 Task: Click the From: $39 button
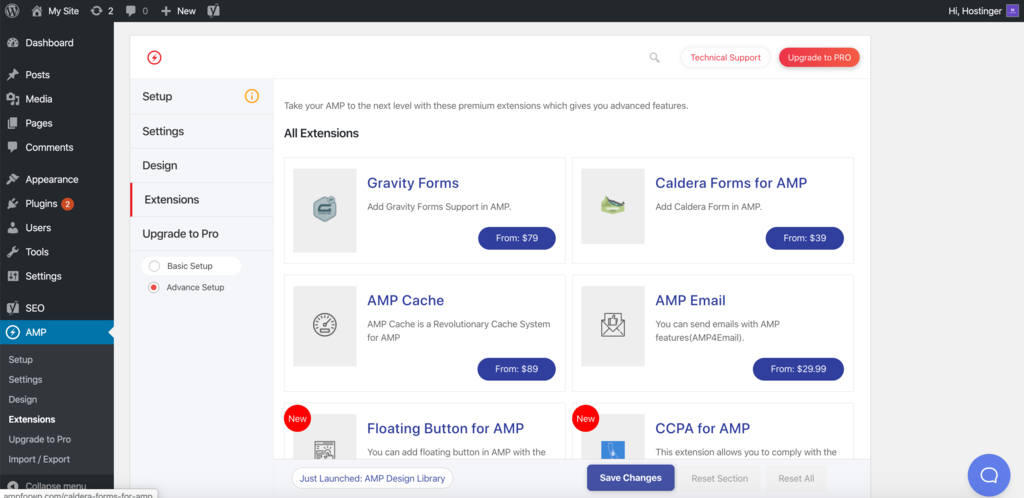click(x=805, y=238)
